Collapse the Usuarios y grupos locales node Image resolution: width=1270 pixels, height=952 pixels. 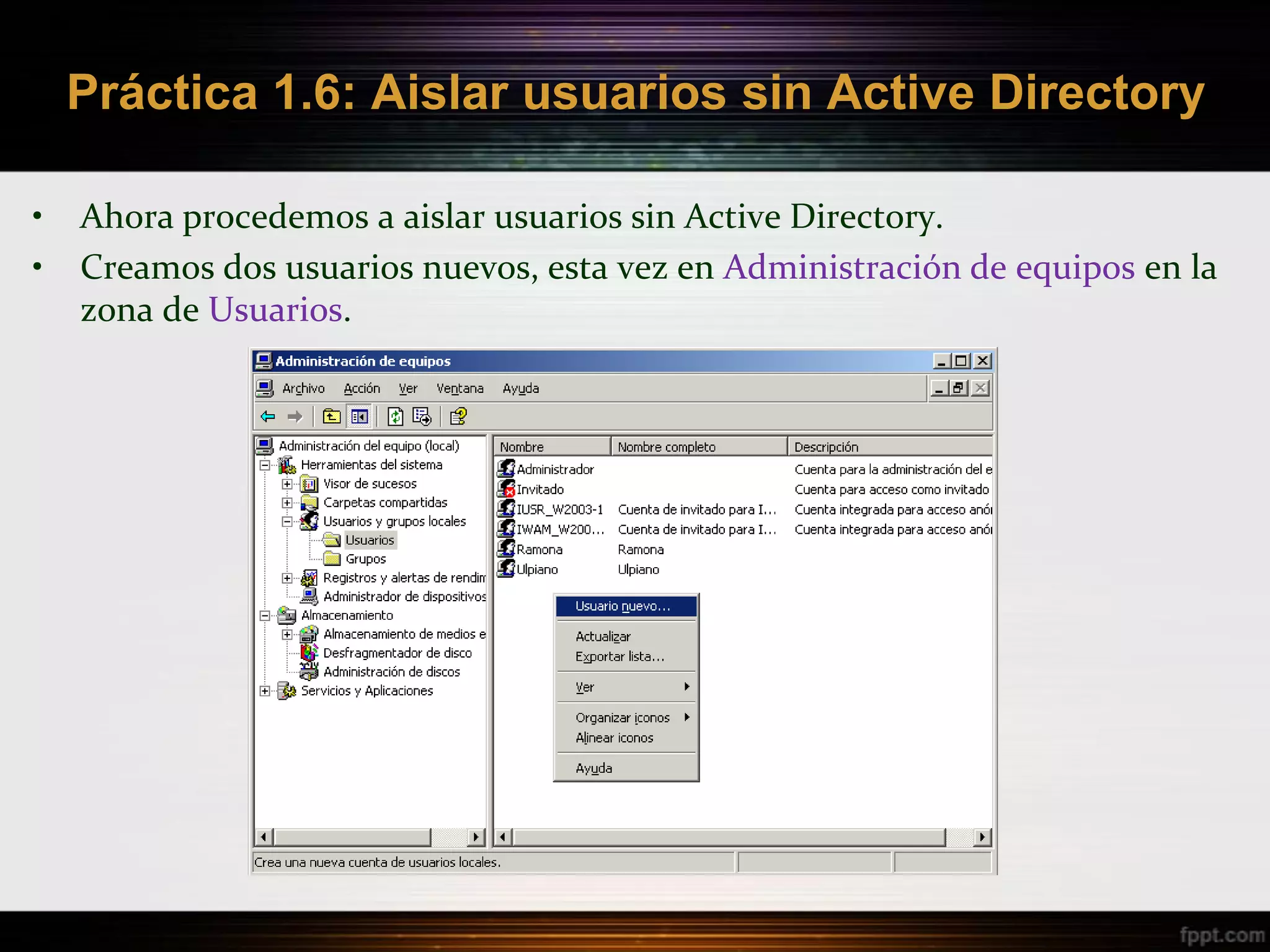point(287,521)
